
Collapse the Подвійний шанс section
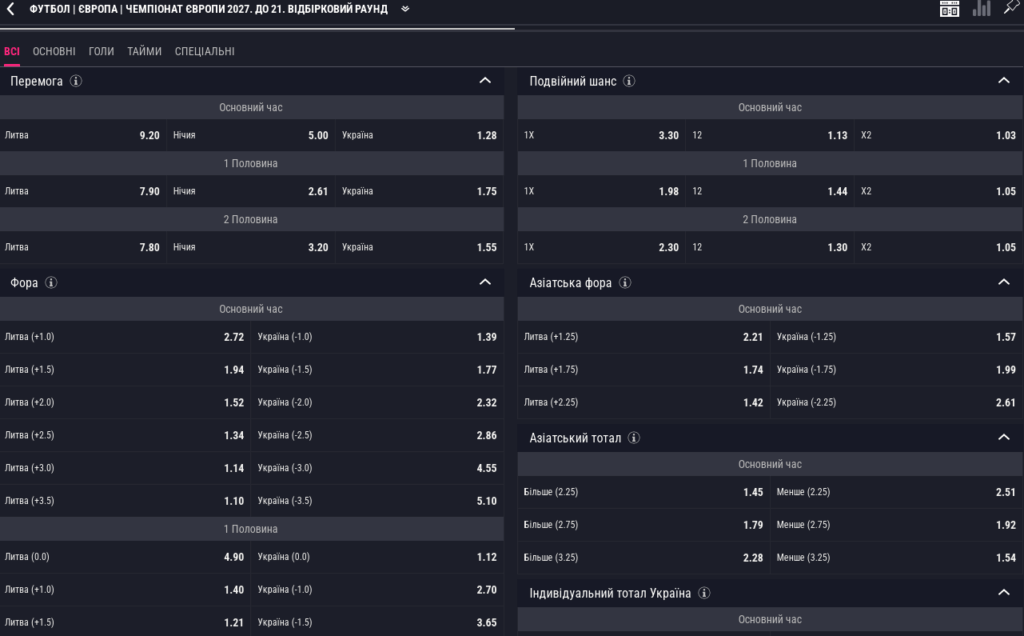coord(1004,81)
